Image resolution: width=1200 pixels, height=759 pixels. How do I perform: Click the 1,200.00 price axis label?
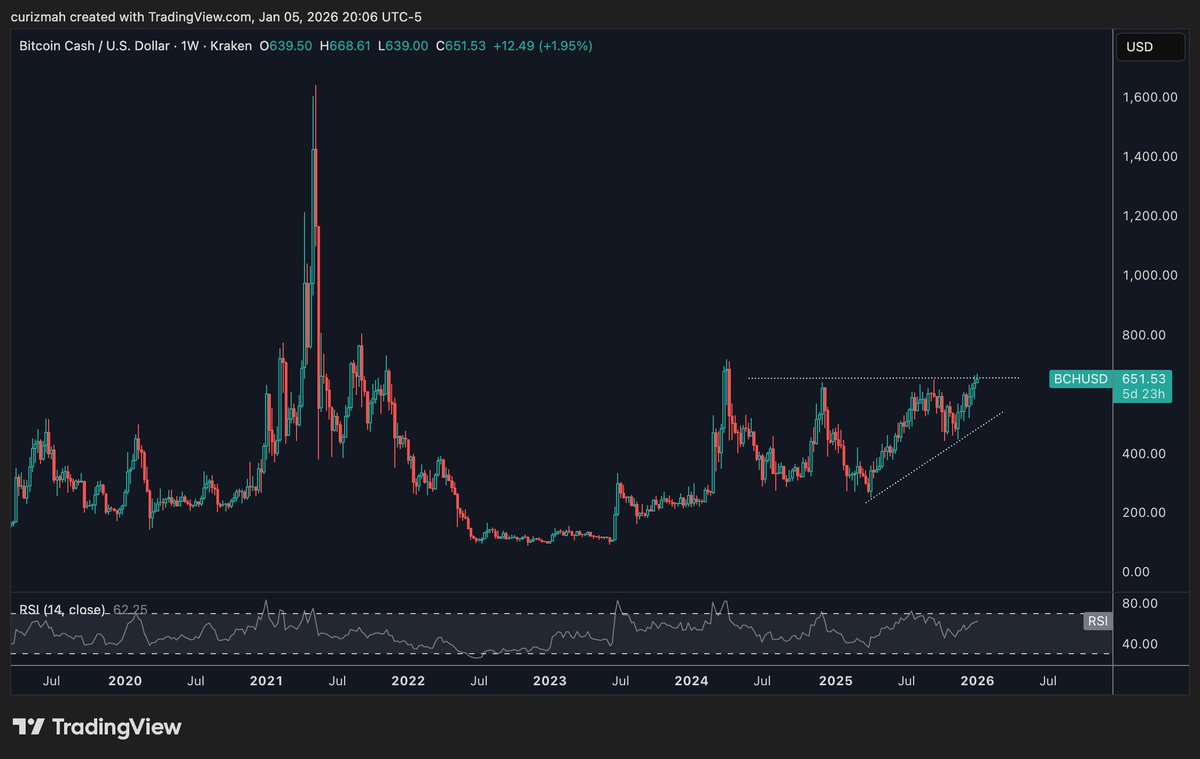(1151, 216)
